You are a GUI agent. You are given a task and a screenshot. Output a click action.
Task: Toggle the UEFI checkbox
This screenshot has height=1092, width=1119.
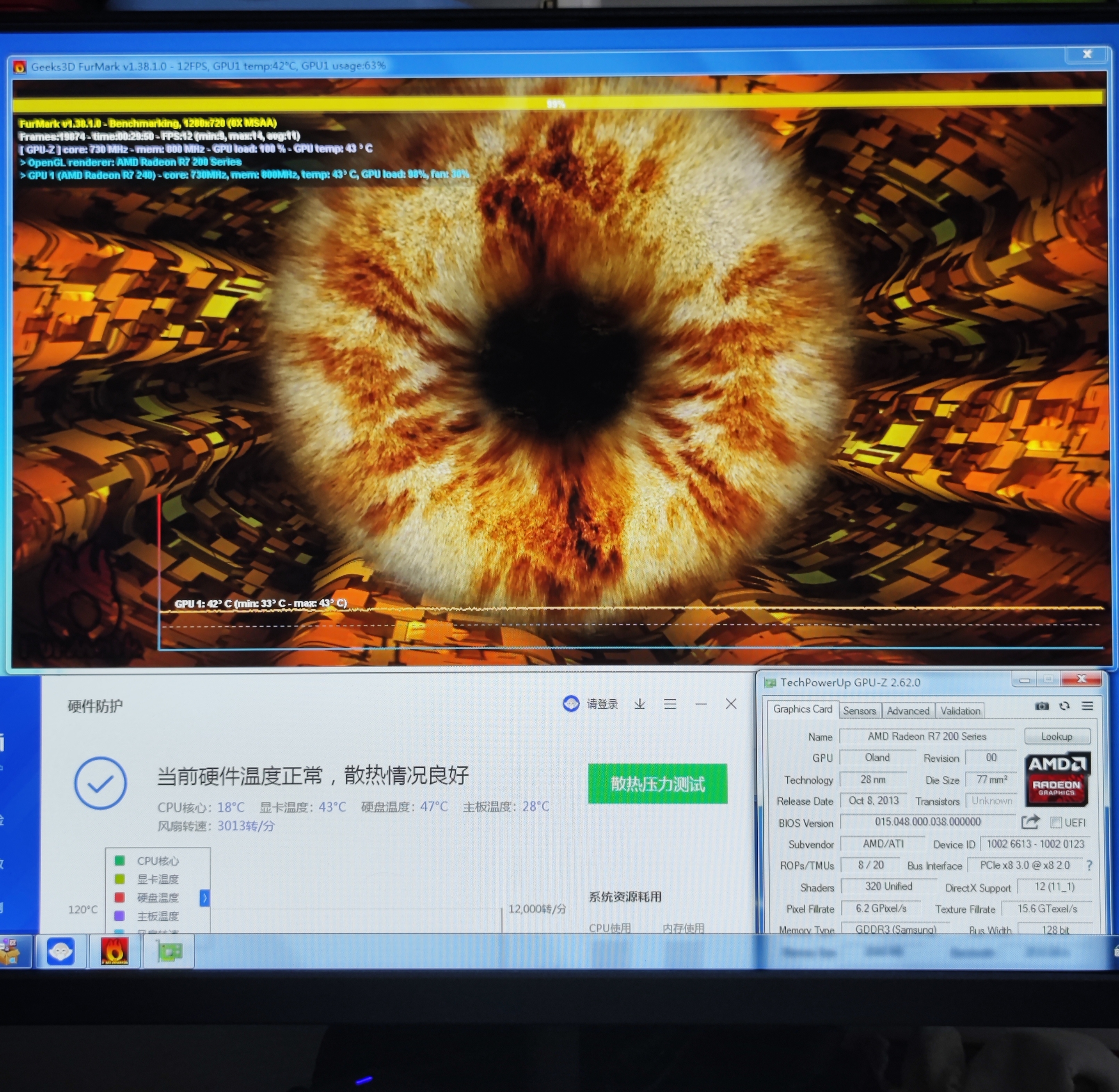1056,823
